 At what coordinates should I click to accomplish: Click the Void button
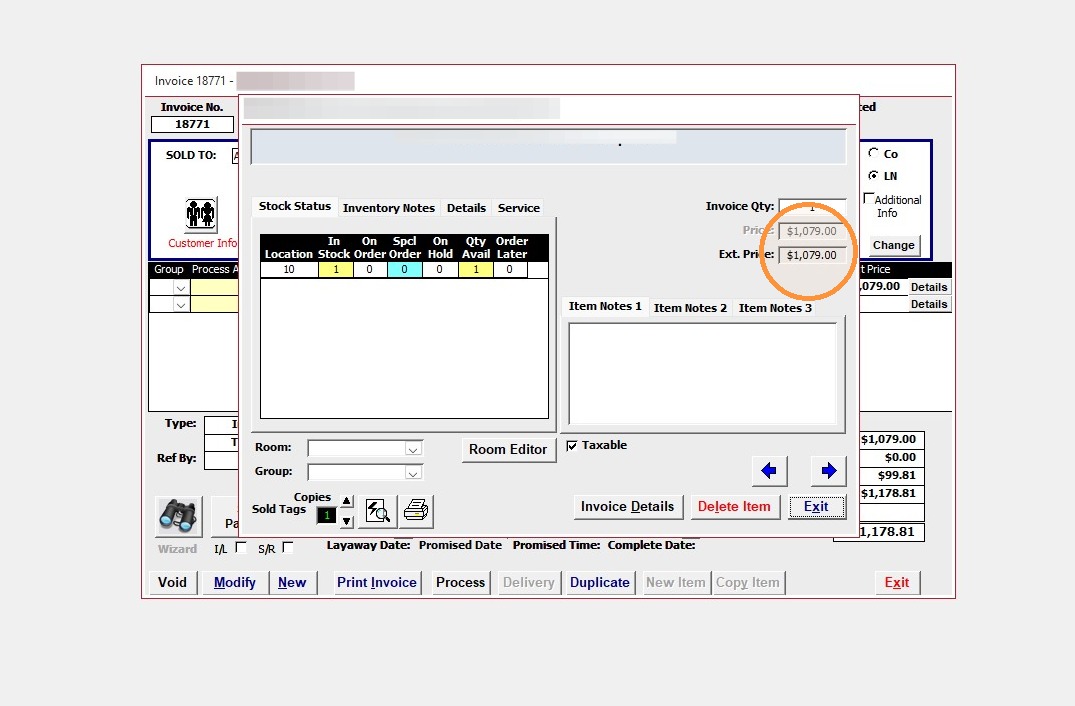(x=172, y=583)
